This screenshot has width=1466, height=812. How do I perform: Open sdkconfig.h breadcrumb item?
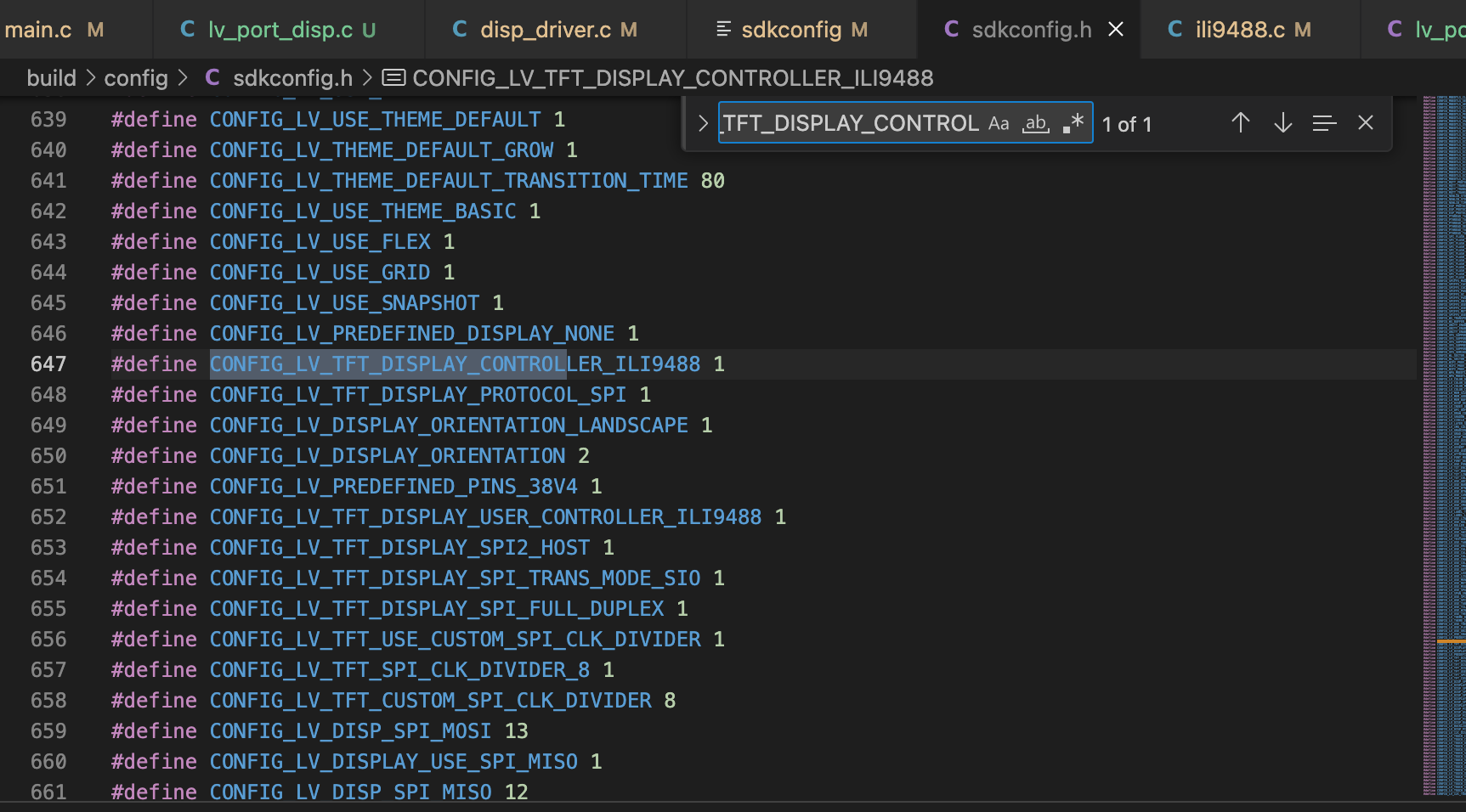pos(292,78)
